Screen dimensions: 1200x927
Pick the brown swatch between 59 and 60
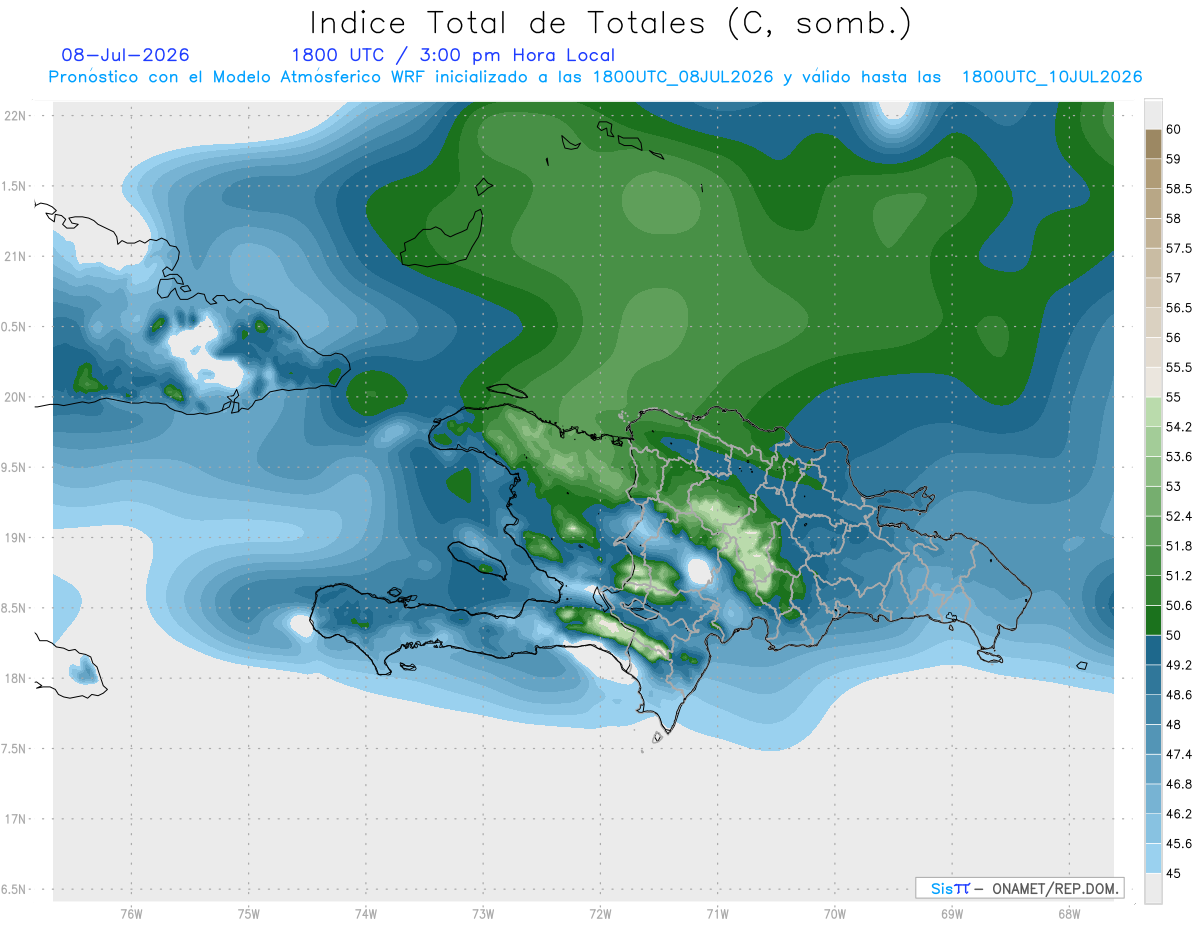[1153, 144]
